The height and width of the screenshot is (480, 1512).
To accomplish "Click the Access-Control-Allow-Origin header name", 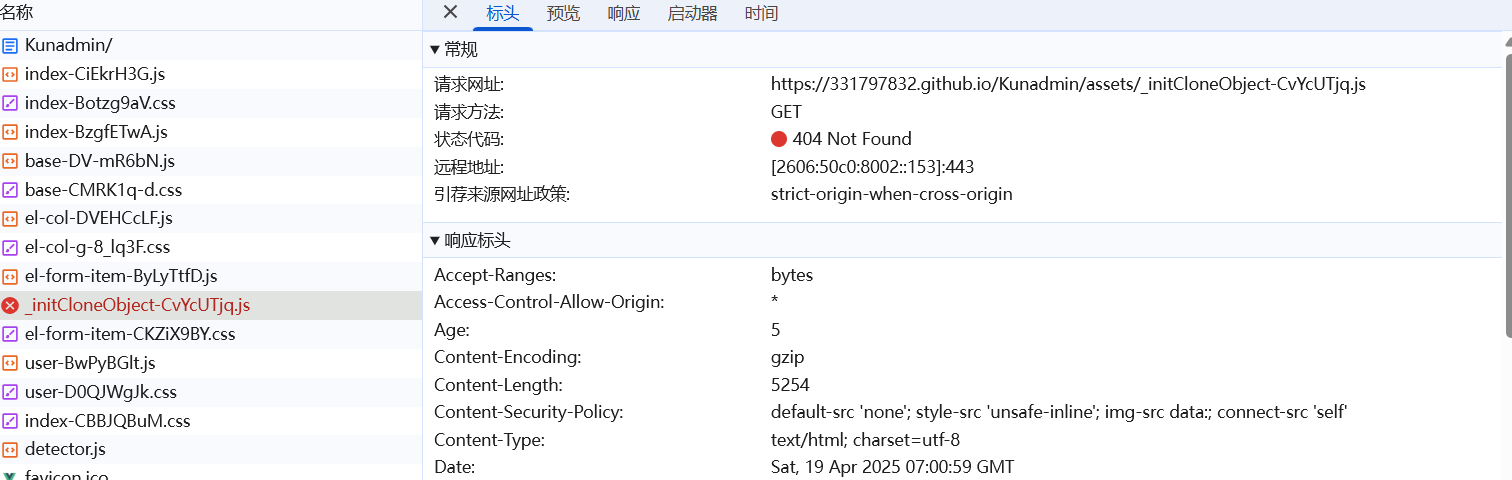I will click(549, 302).
